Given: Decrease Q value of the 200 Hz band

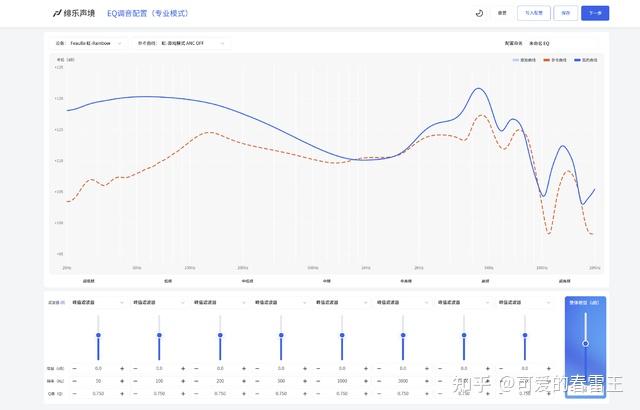Looking at the screenshot, I should [x=196, y=394].
